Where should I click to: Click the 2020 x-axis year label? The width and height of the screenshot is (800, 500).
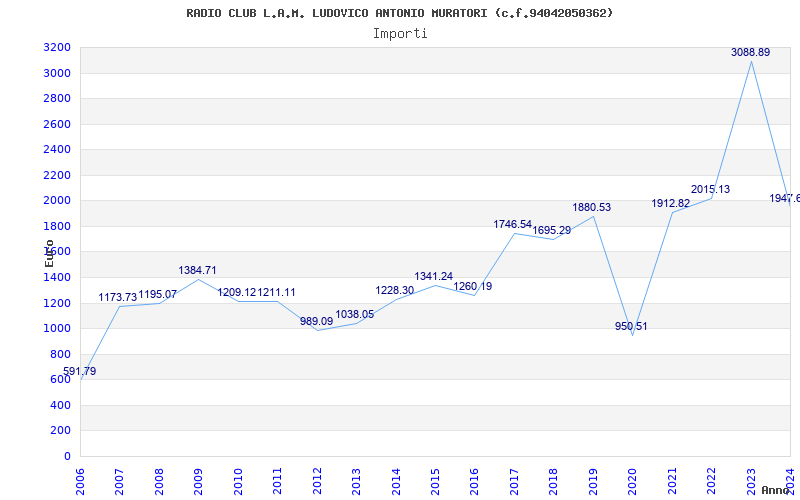[633, 481]
